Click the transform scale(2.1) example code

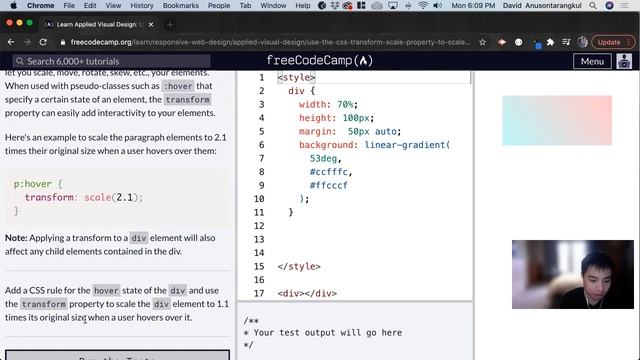coord(83,198)
